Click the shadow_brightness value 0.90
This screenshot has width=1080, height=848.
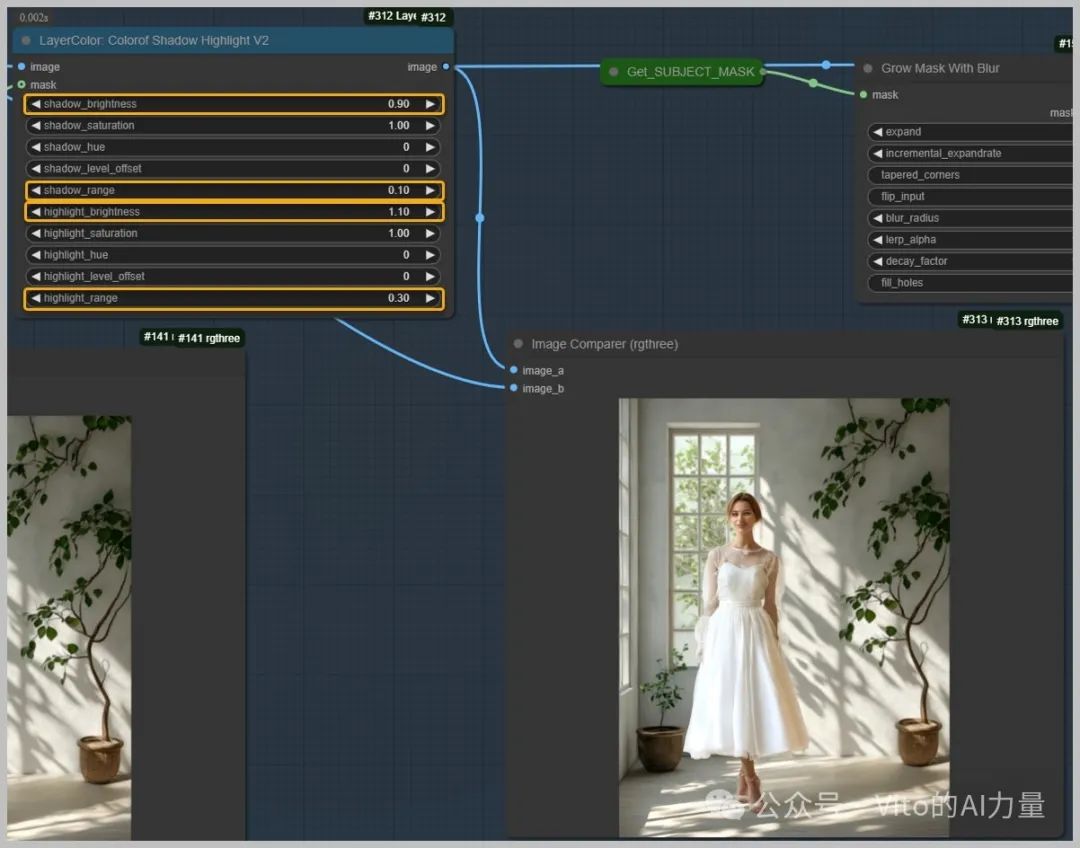pyautogui.click(x=399, y=104)
